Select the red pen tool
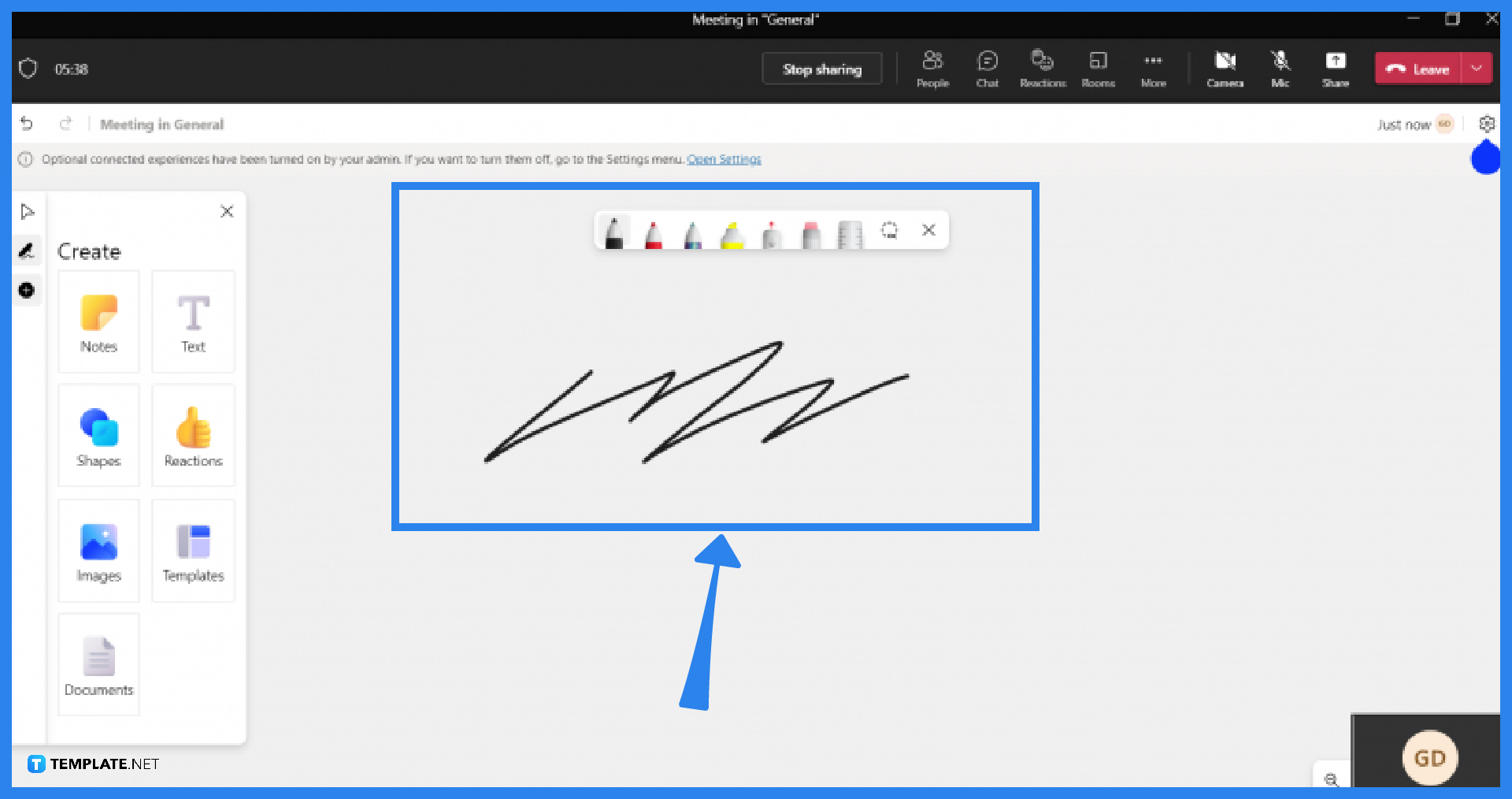1512x799 pixels. click(654, 231)
